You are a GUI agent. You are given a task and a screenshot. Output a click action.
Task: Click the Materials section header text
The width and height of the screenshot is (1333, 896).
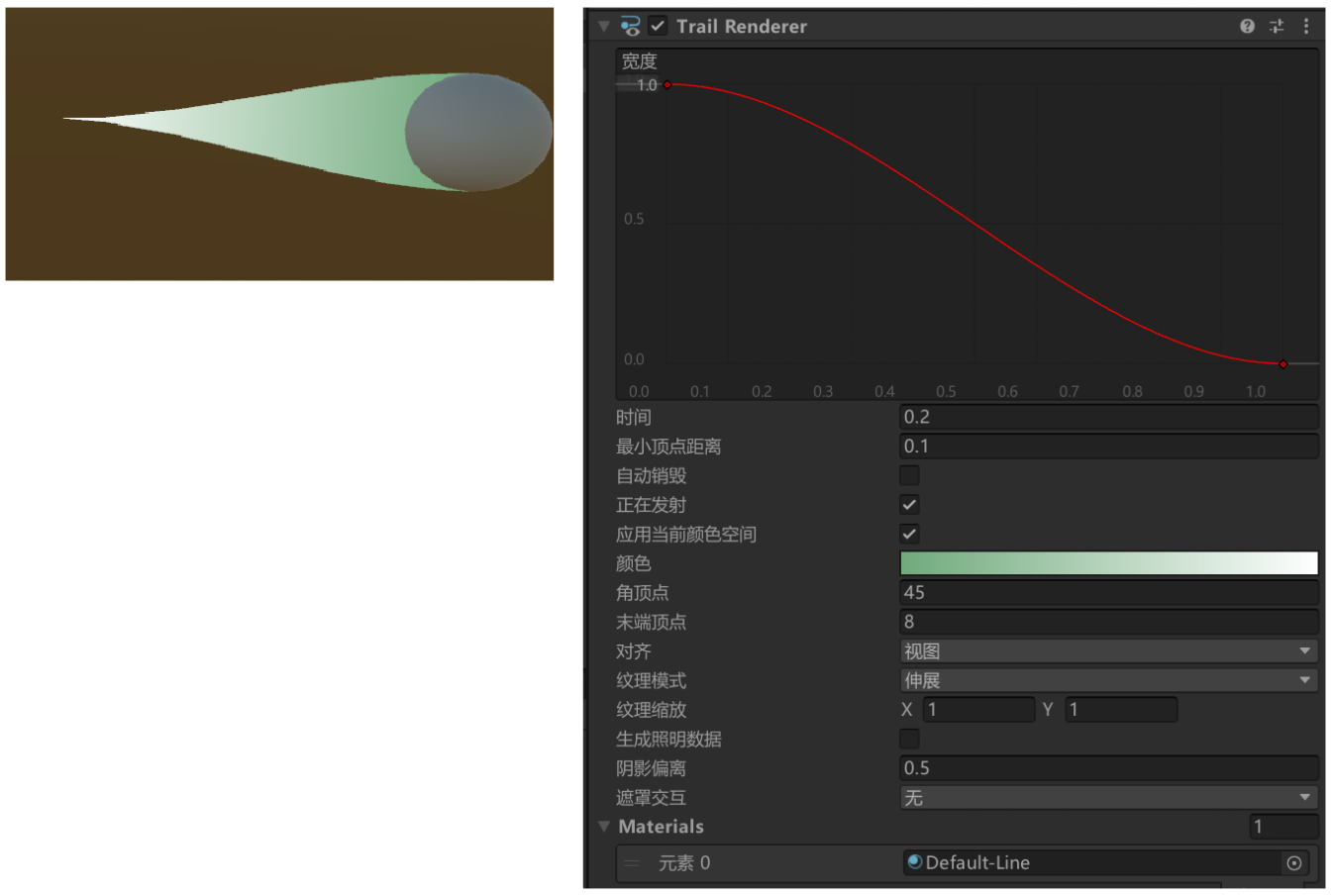662,827
